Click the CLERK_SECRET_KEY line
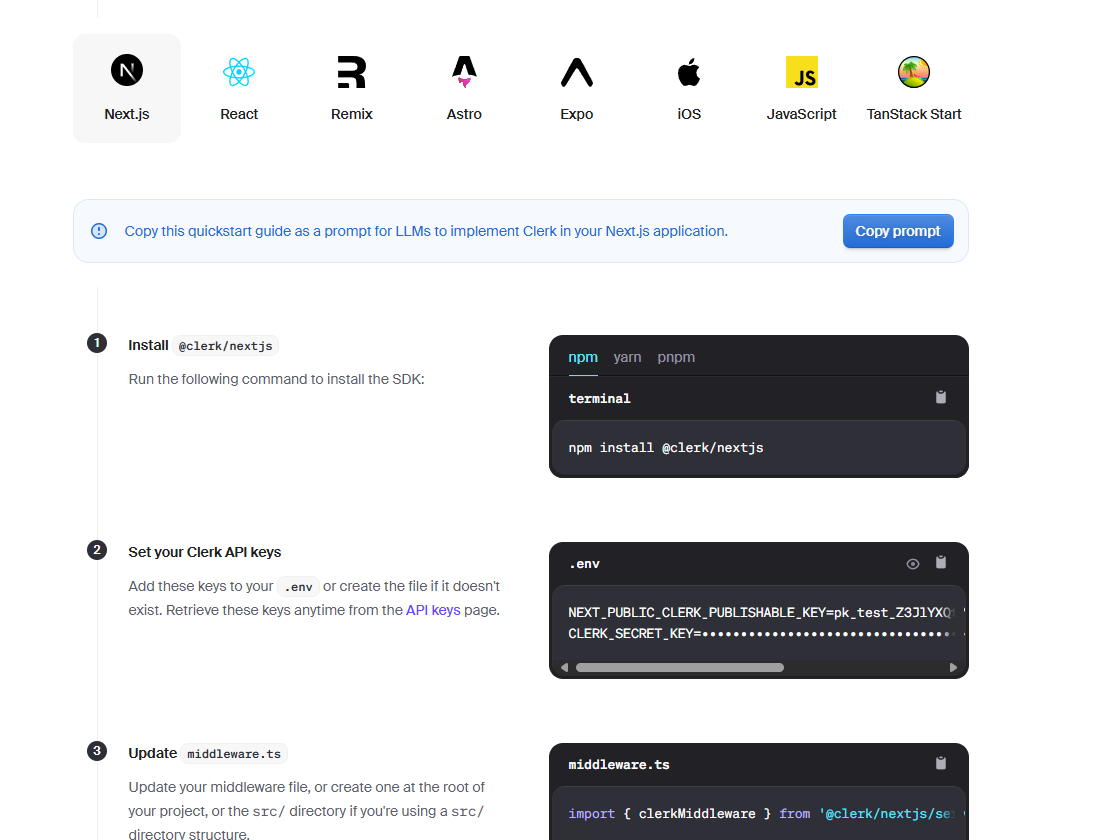 coord(761,633)
